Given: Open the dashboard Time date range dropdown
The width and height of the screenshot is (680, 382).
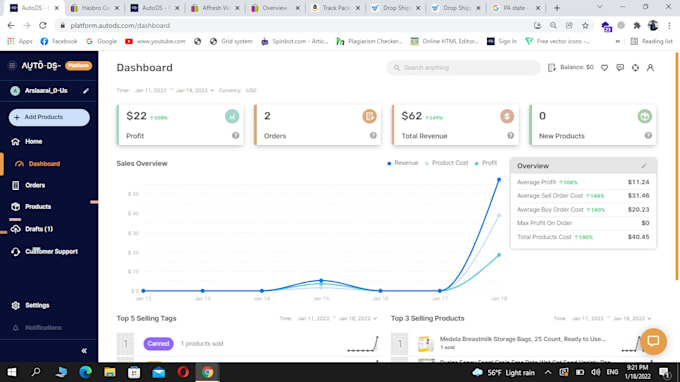Looking at the screenshot, I should click(x=174, y=90).
